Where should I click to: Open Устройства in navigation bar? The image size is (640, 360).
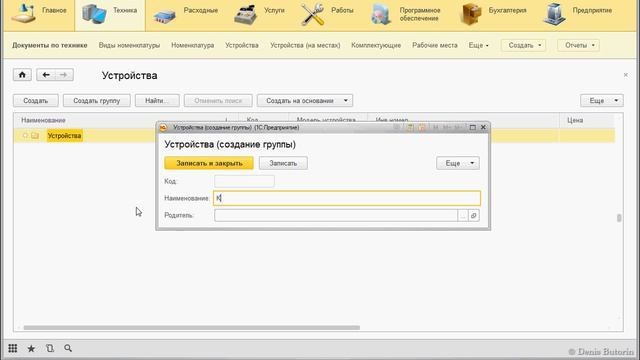tap(242, 45)
